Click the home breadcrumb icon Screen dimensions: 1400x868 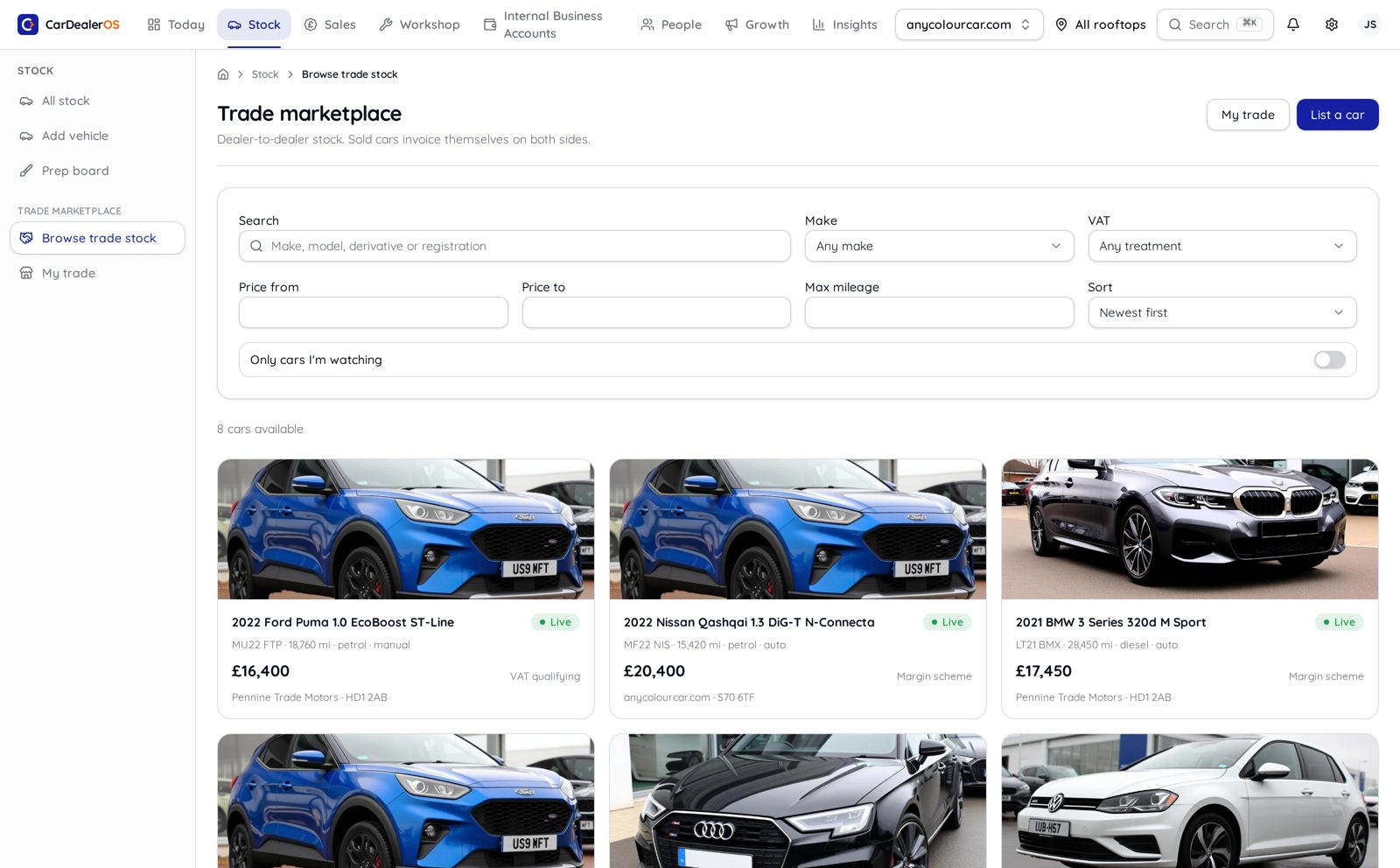pos(223,74)
